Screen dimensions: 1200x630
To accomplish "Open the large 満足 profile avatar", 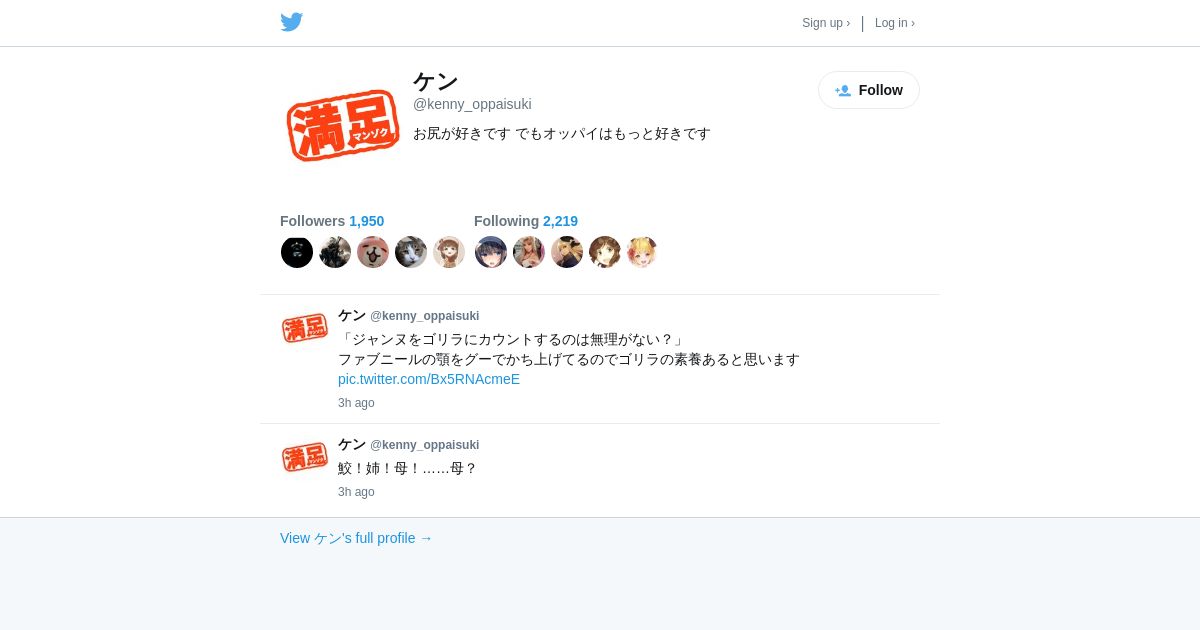I will [x=343, y=125].
